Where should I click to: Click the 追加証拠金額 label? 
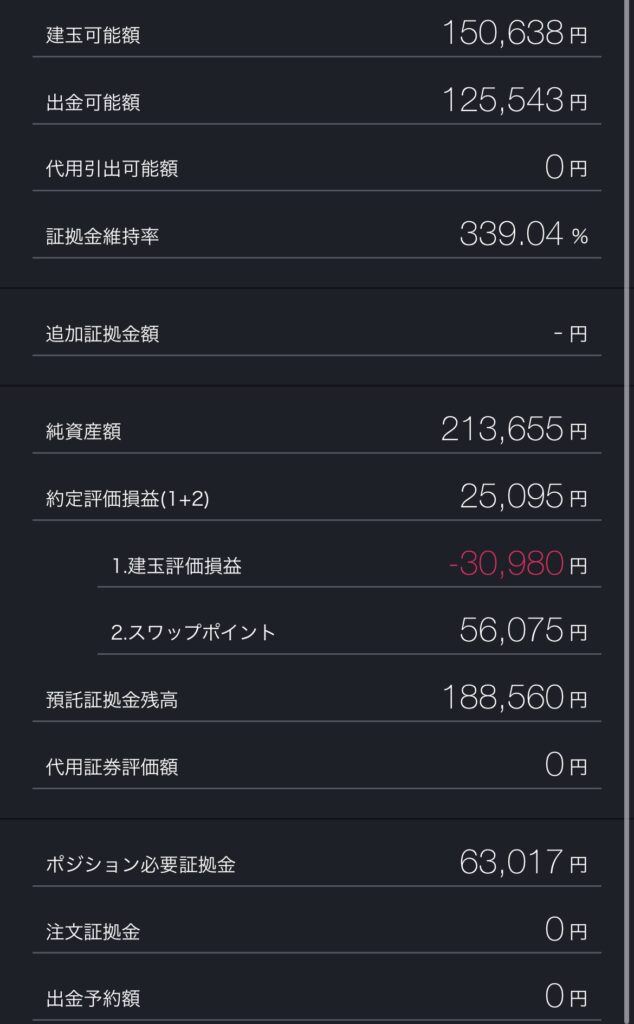pyautogui.click(x=102, y=334)
